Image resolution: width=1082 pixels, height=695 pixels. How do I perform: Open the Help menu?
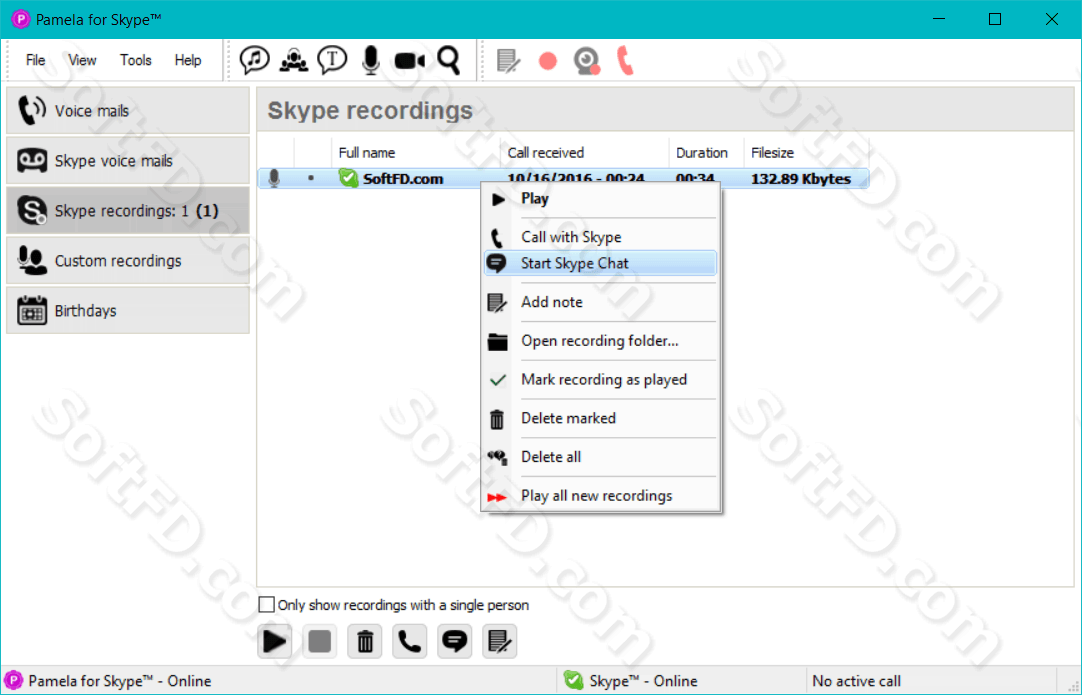pyautogui.click(x=188, y=60)
